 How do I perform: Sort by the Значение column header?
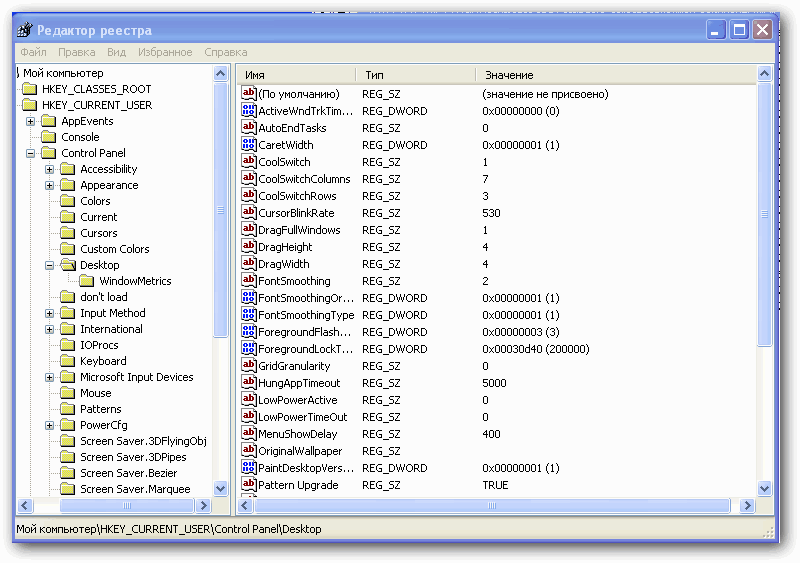[x=616, y=75]
